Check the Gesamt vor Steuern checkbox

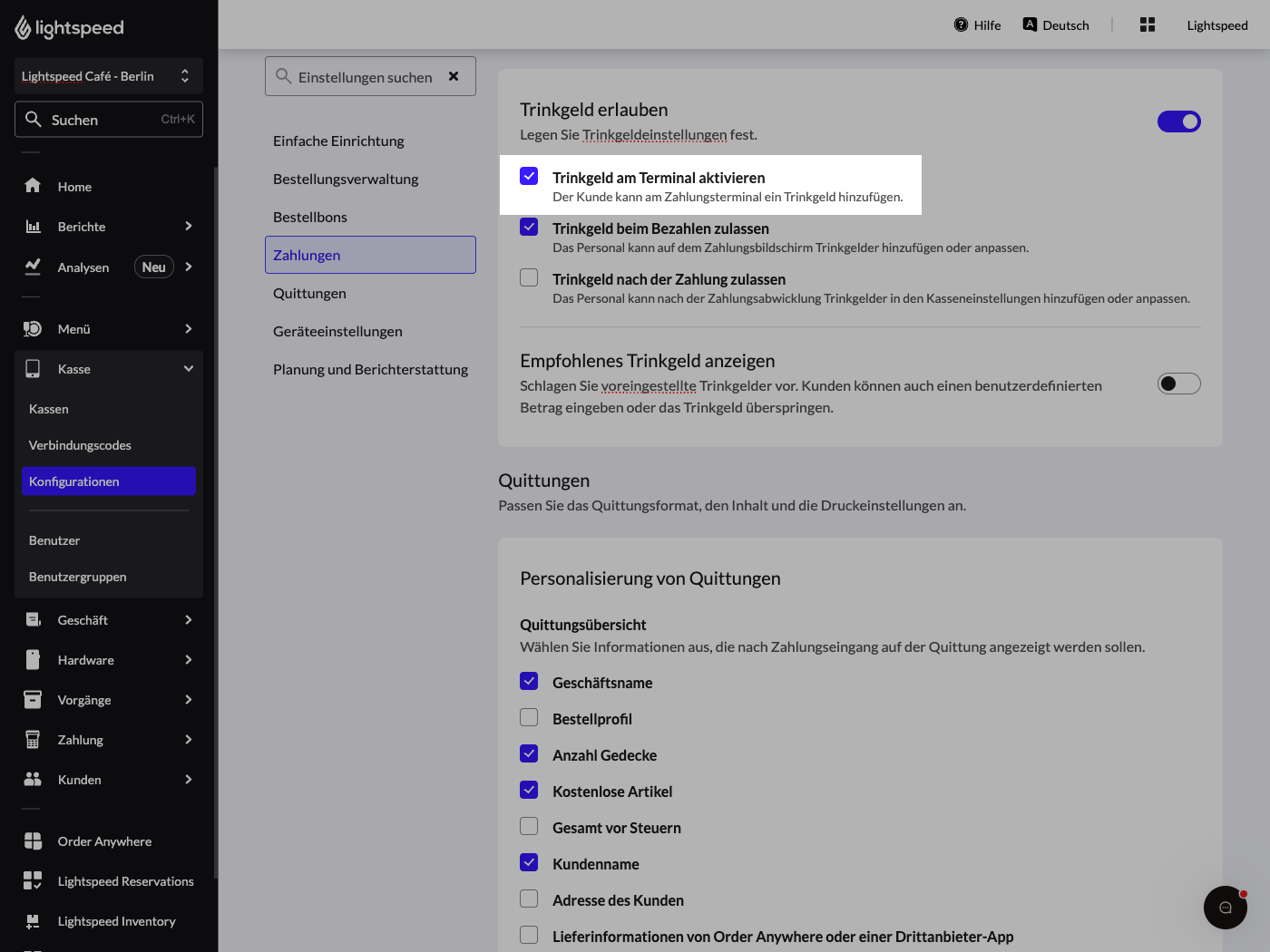pyautogui.click(x=529, y=826)
